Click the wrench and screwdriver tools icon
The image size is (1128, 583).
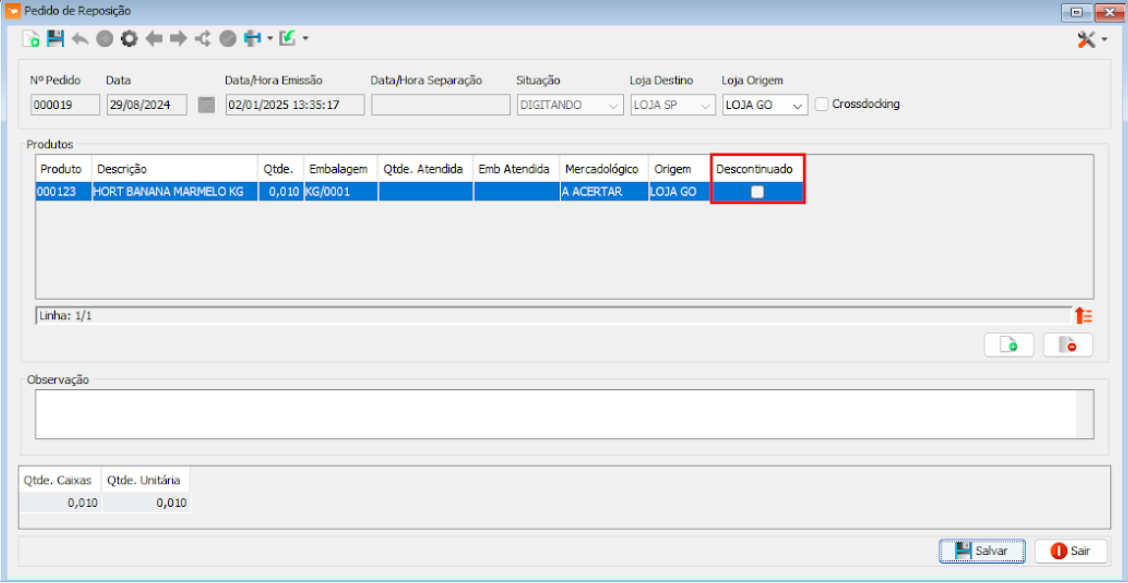tap(1087, 39)
